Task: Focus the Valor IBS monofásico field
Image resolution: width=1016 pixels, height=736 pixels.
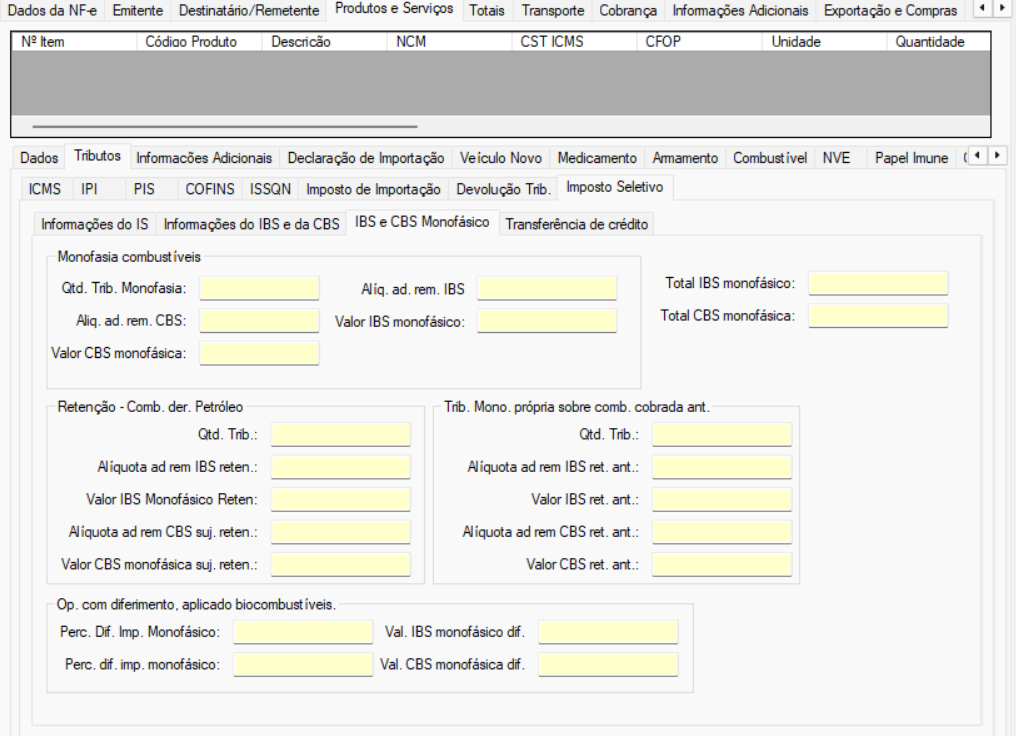Action: point(547,321)
